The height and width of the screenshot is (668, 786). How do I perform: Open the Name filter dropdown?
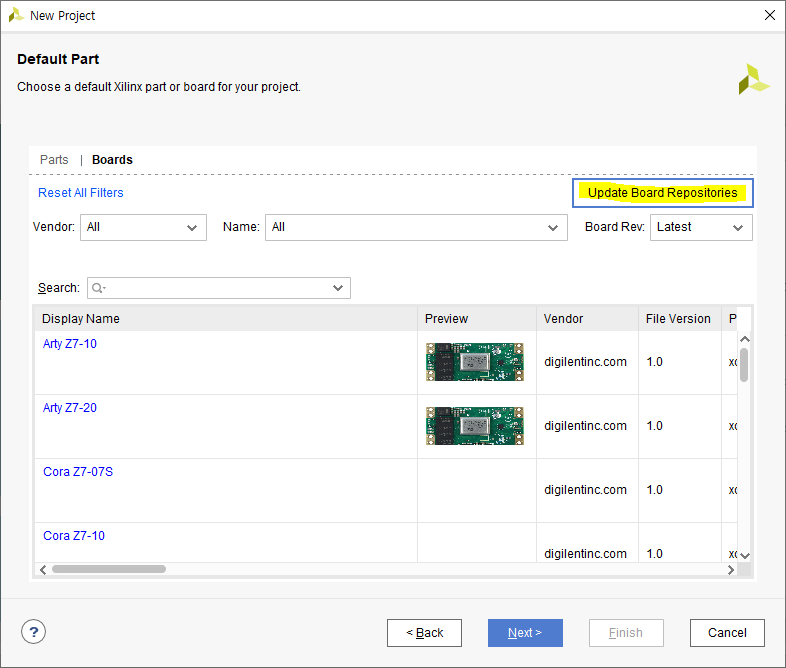click(416, 228)
